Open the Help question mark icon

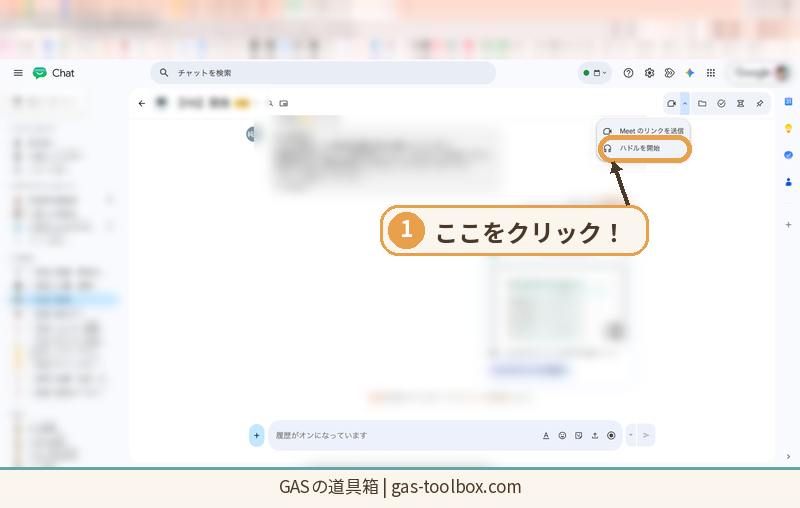click(x=628, y=73)
